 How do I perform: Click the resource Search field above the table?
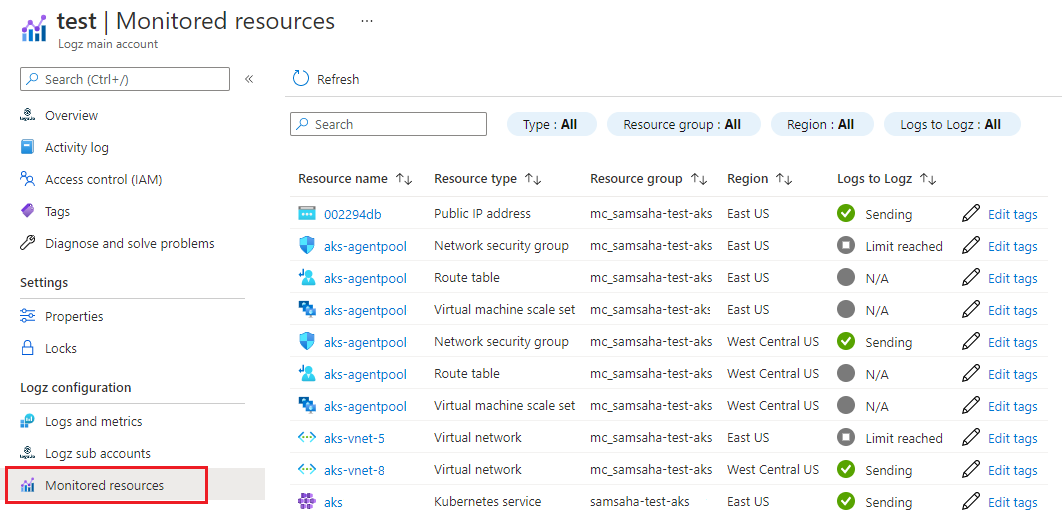pos(388,125)
